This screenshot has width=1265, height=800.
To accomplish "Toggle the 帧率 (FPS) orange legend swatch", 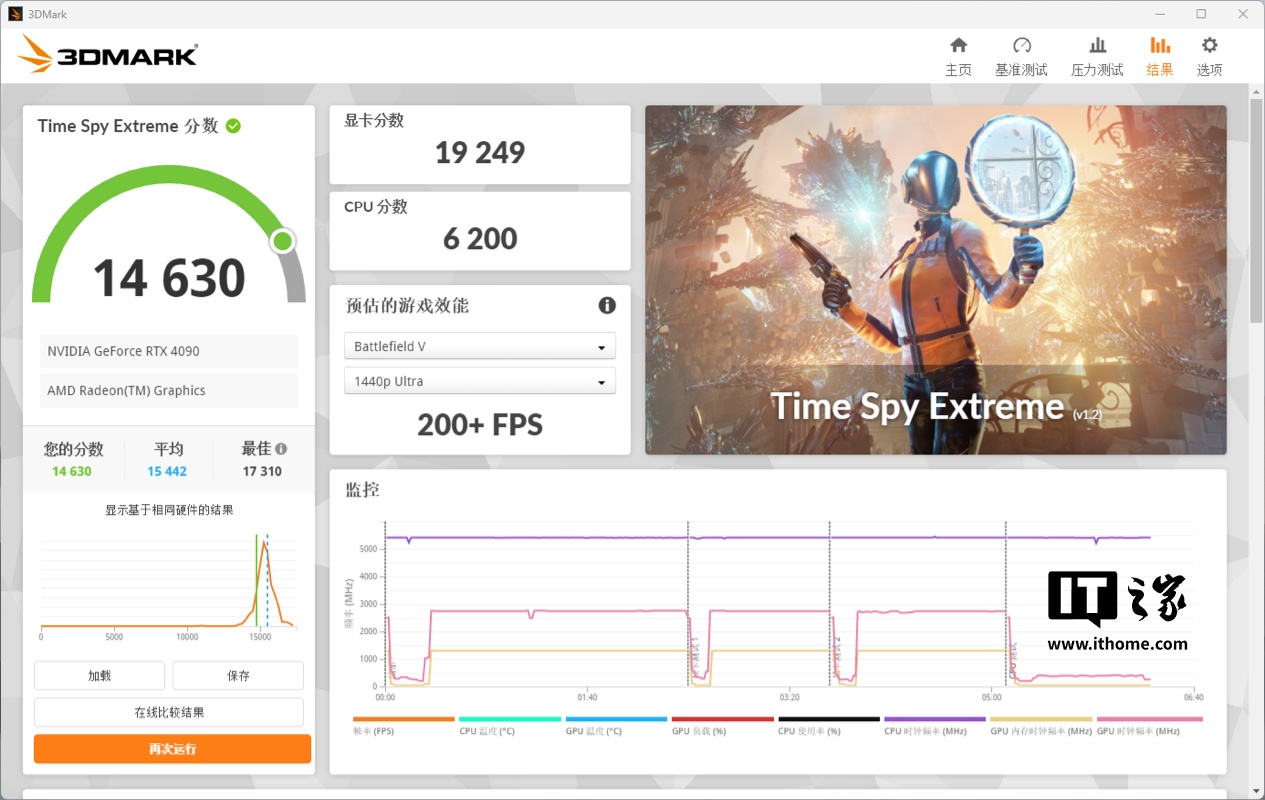I will [x=403, y=718].
